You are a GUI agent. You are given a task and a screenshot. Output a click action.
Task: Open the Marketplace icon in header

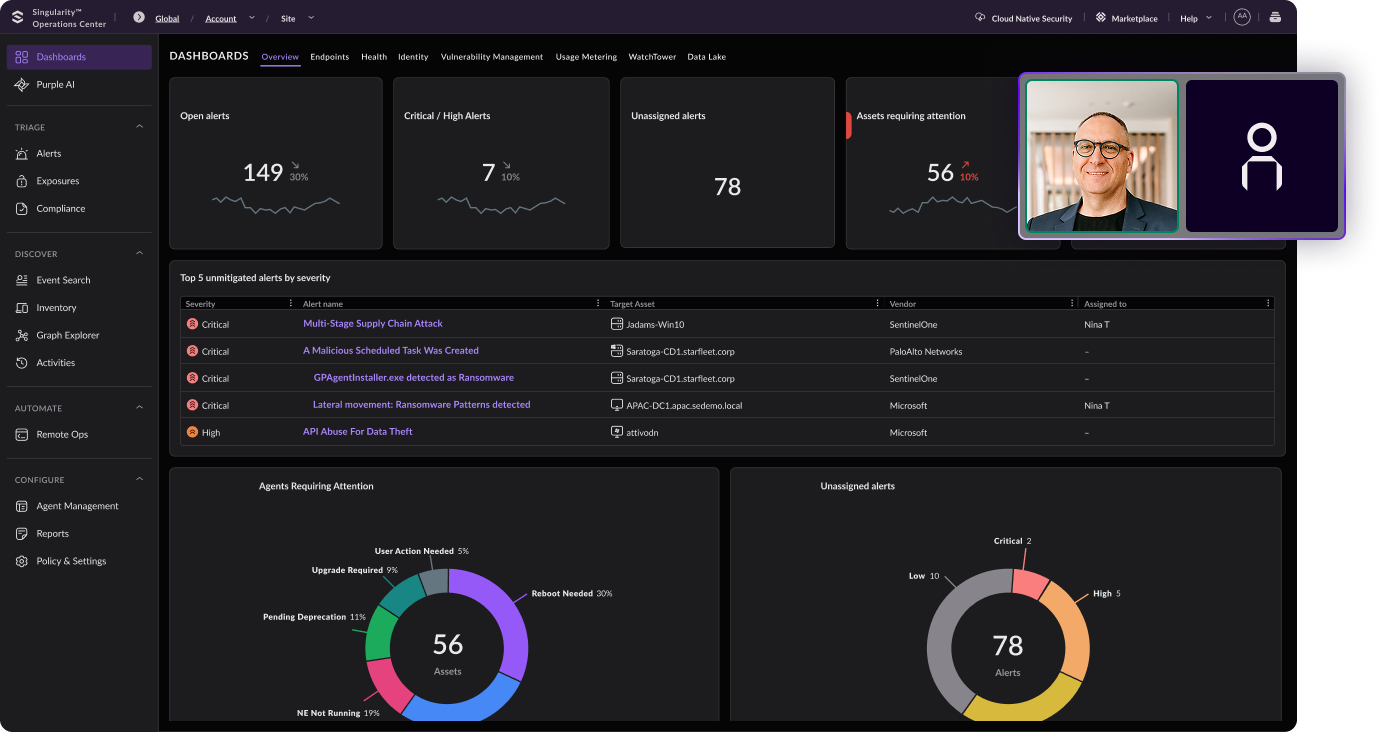click(1101, 18)
